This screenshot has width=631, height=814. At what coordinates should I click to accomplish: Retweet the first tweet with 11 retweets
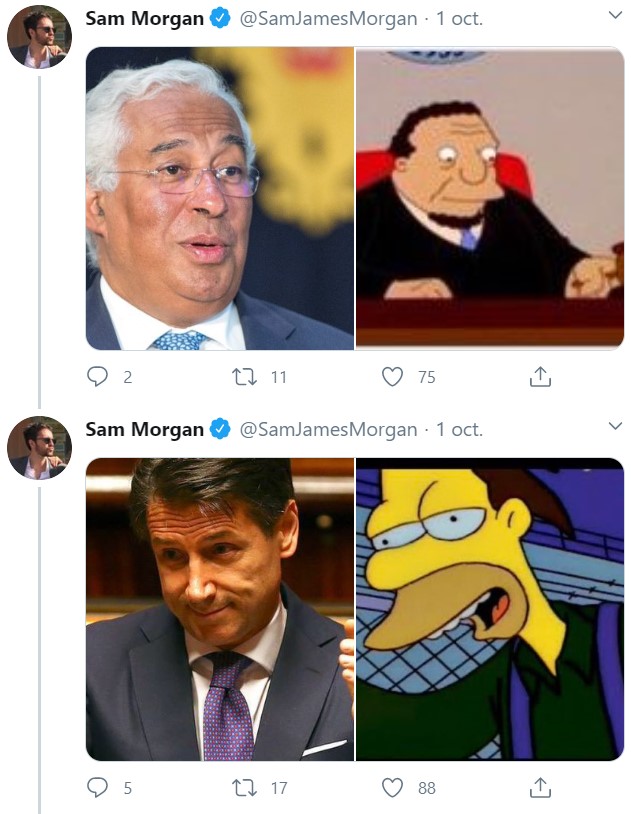pyautogui.click(x=244, y=377)
